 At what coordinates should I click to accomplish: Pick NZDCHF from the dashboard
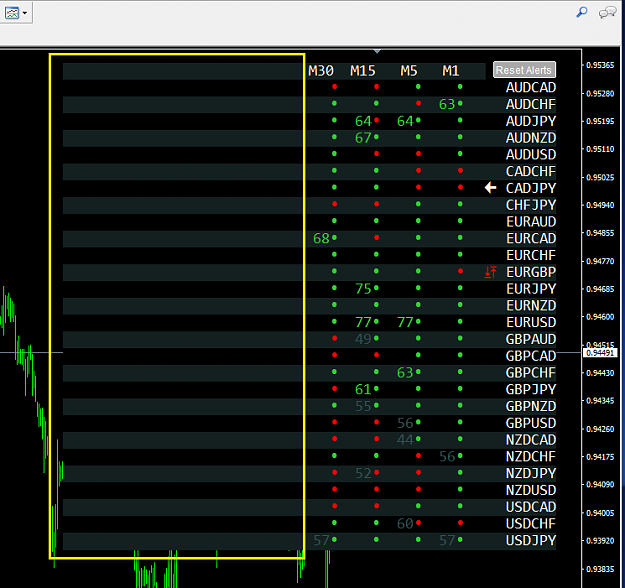pyautogui.click(x=531, y=456)
